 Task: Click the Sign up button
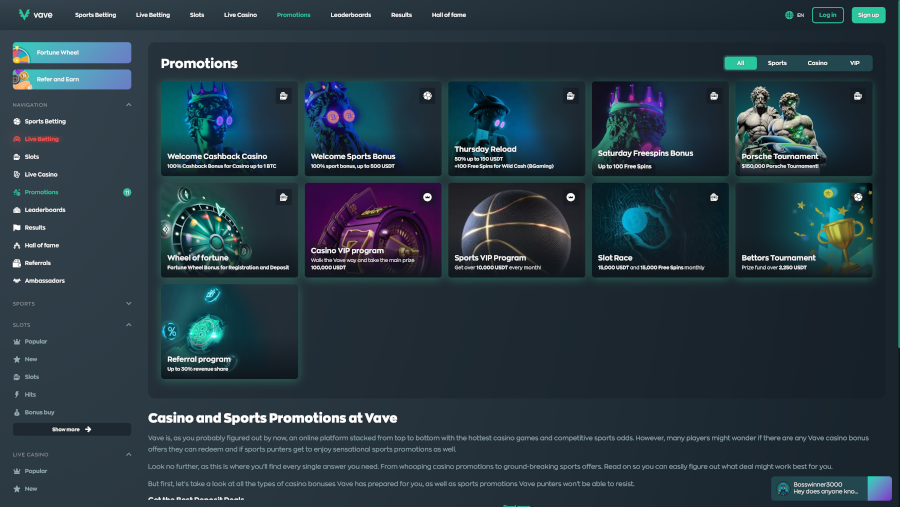pos(868,15)
